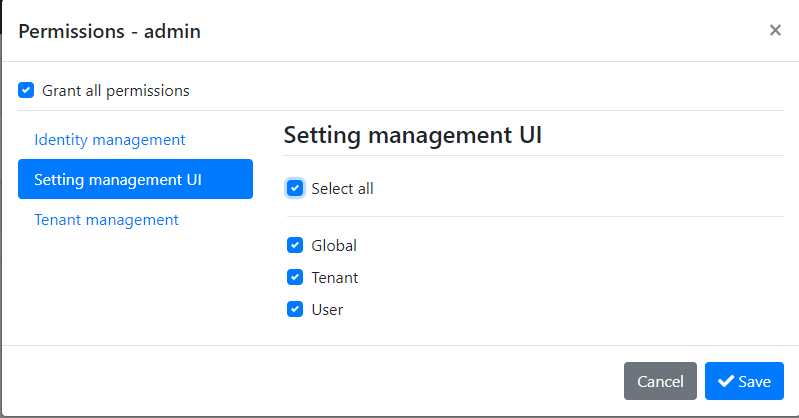799x418 pixels.
Task: Open the Identity management tab
Action: pos(110,139)
